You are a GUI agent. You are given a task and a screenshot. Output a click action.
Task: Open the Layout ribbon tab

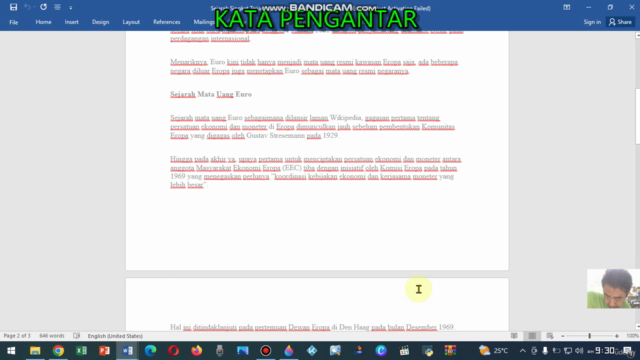[x=131, y=22]
